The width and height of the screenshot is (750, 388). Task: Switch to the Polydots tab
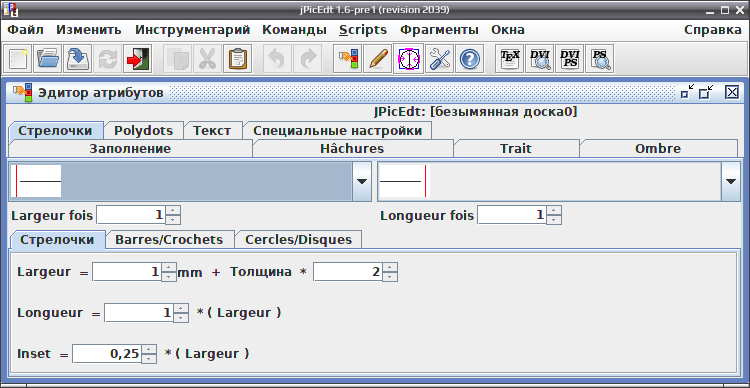pos(143,131)
